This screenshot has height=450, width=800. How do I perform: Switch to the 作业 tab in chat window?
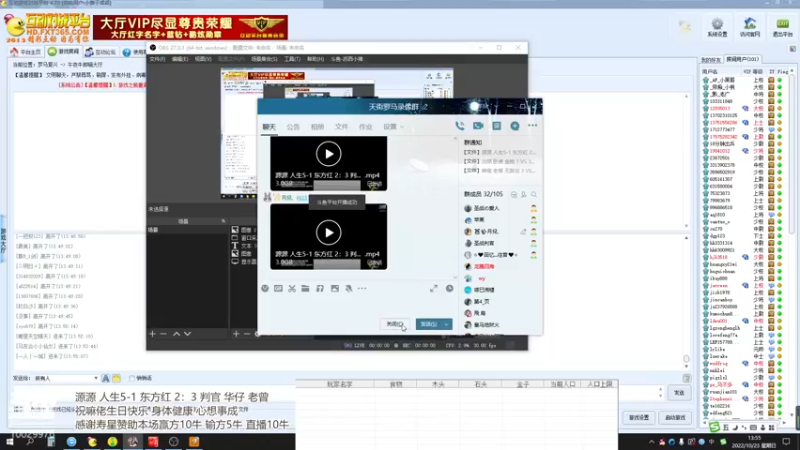(x=365, y=127)
